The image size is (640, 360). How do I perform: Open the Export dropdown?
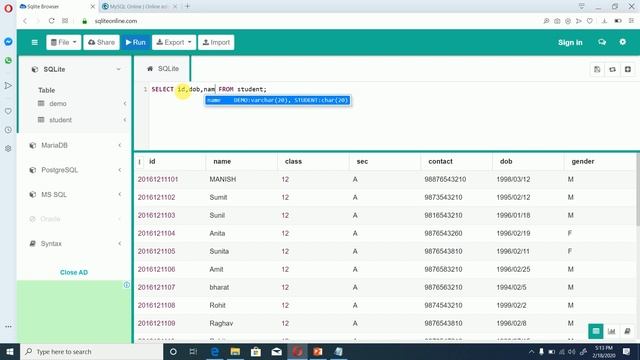(x=174, y=42)
